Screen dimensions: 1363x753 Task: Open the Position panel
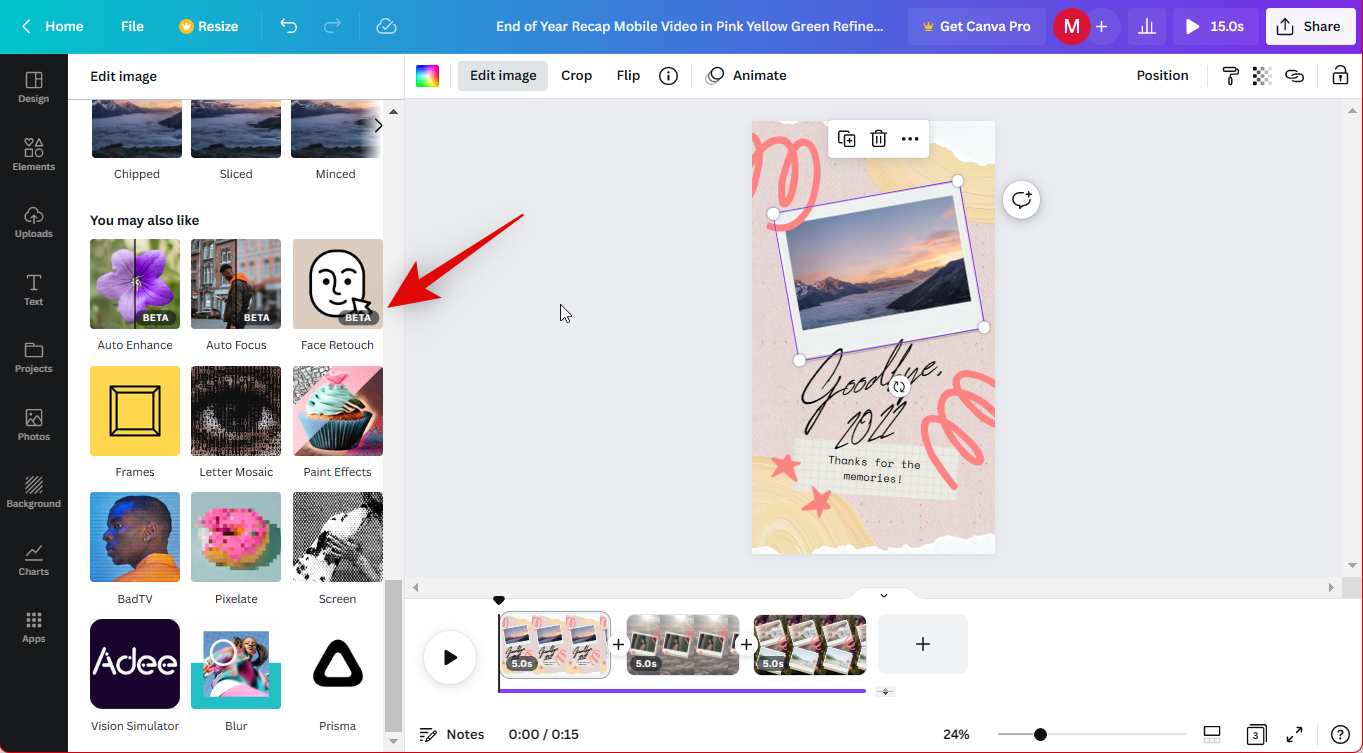tap(1162, 76)
